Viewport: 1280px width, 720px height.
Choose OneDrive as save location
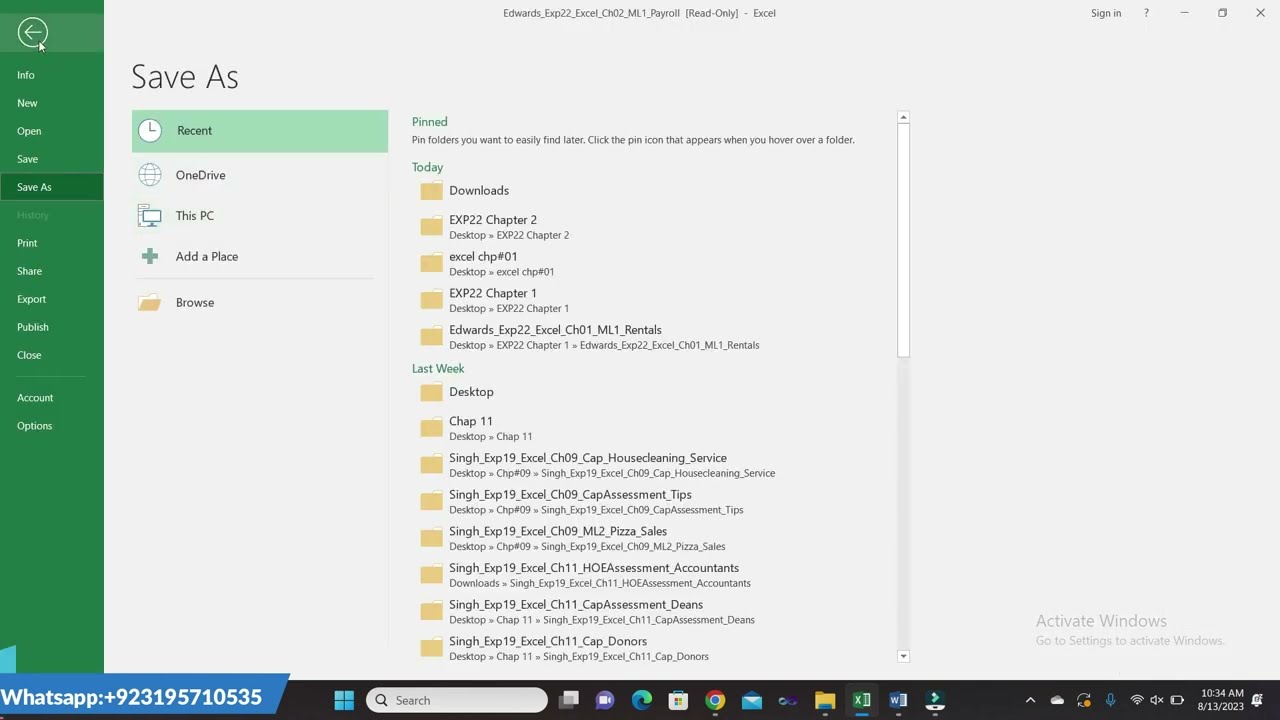pyautogui.click(x=260, y=175)
